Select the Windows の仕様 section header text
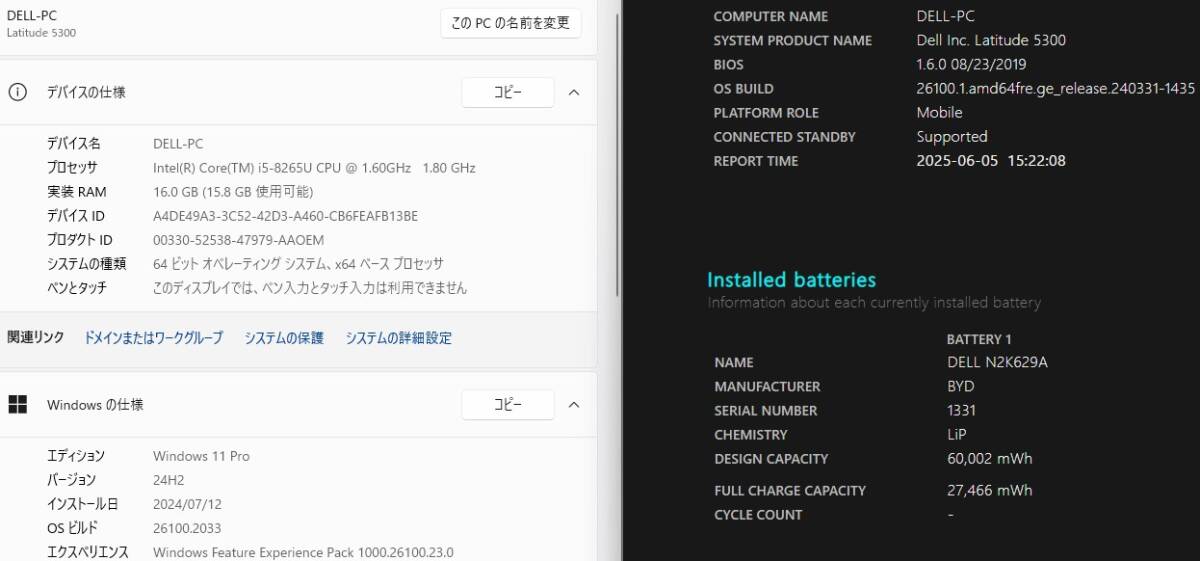 coord(95,405)
